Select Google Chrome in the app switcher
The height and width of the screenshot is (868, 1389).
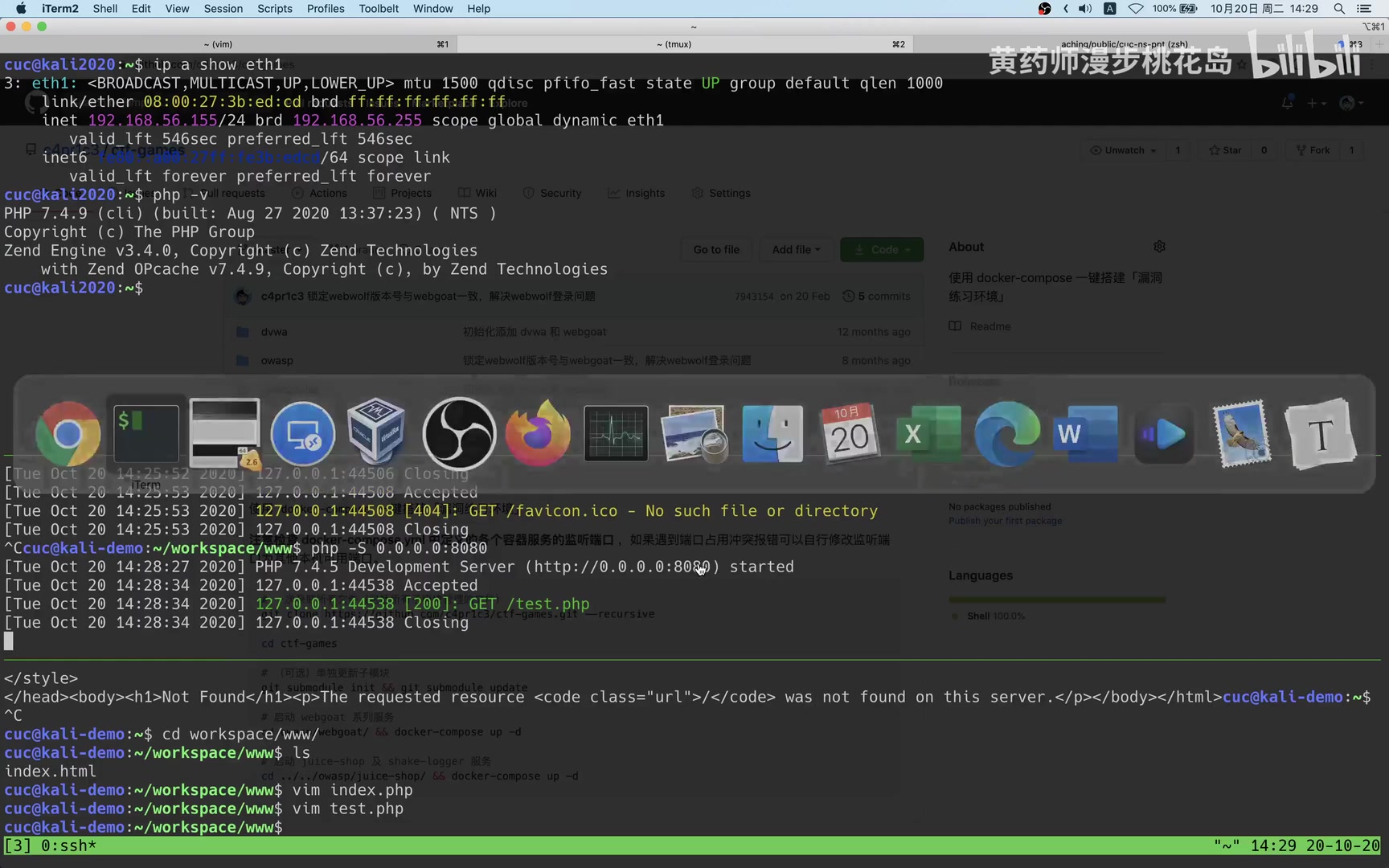click(x=68, y=434)
